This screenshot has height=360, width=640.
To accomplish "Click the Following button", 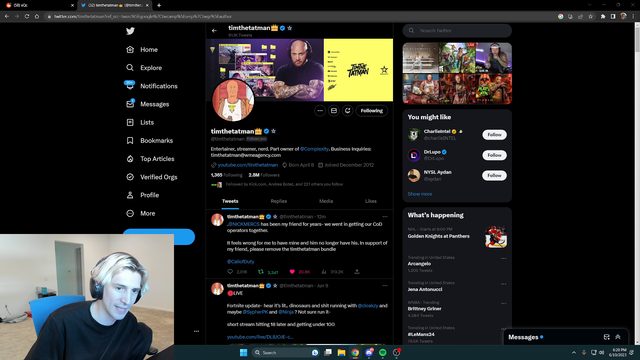I will click(x=371, y=111).
